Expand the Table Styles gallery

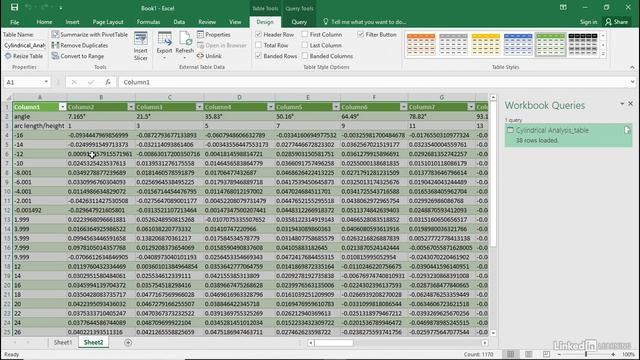(x=603, y=55)
